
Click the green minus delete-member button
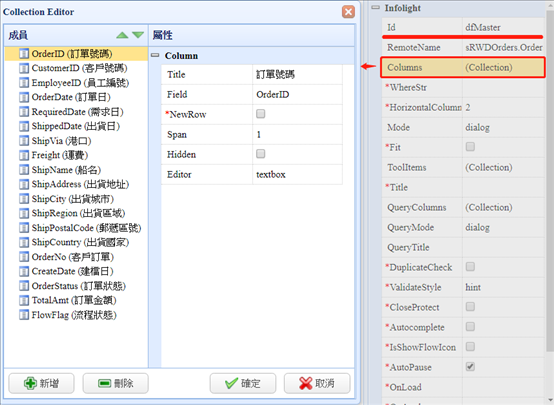[116, 383]
